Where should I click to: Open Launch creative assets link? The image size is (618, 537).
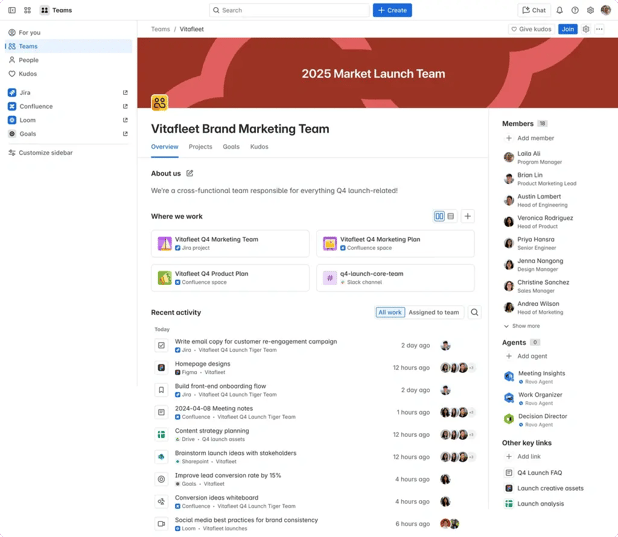click(544, 488)
